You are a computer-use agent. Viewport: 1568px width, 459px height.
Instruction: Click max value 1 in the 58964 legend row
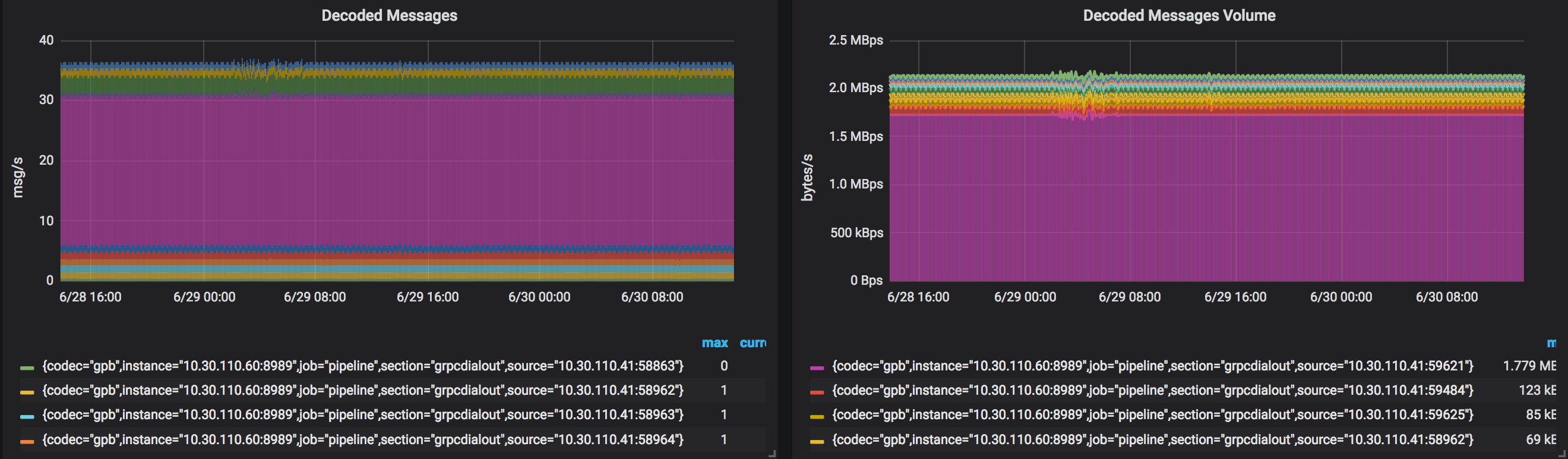click(x=724, y=439)
